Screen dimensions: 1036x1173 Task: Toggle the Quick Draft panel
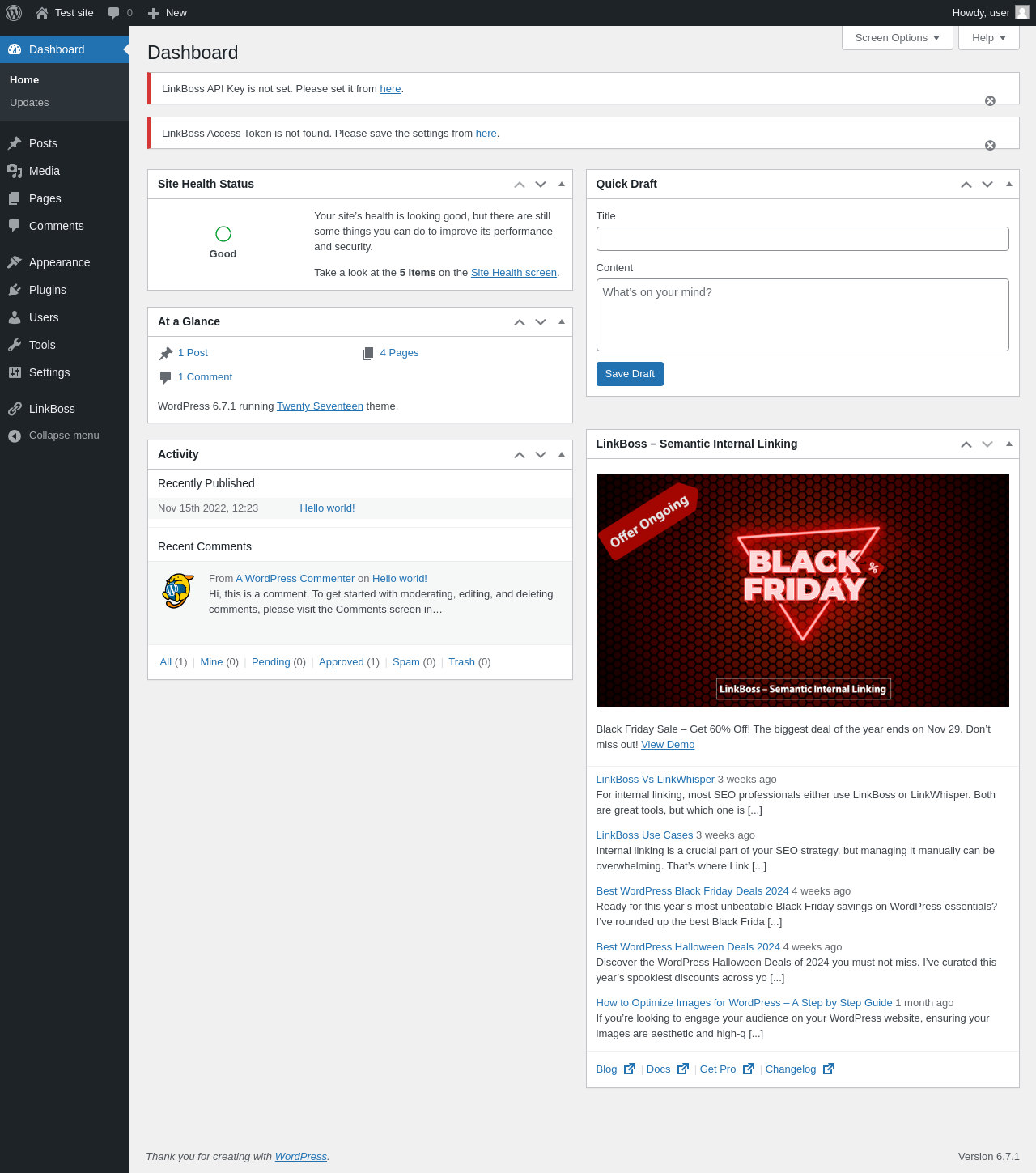(x=1009, y=184)
